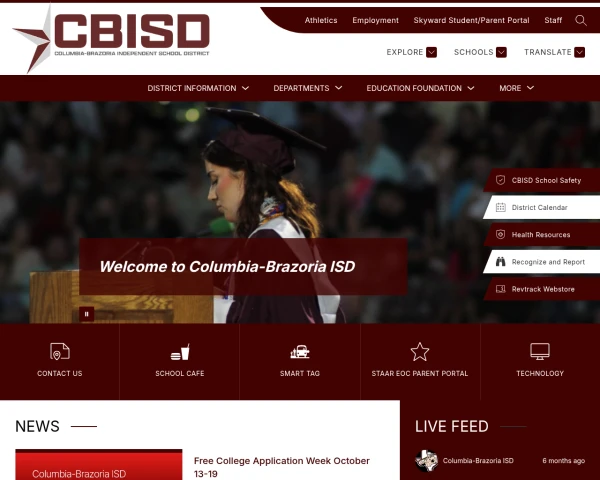
Task: Click the Contact Us map pin icon
Action: tap(60, 351)
